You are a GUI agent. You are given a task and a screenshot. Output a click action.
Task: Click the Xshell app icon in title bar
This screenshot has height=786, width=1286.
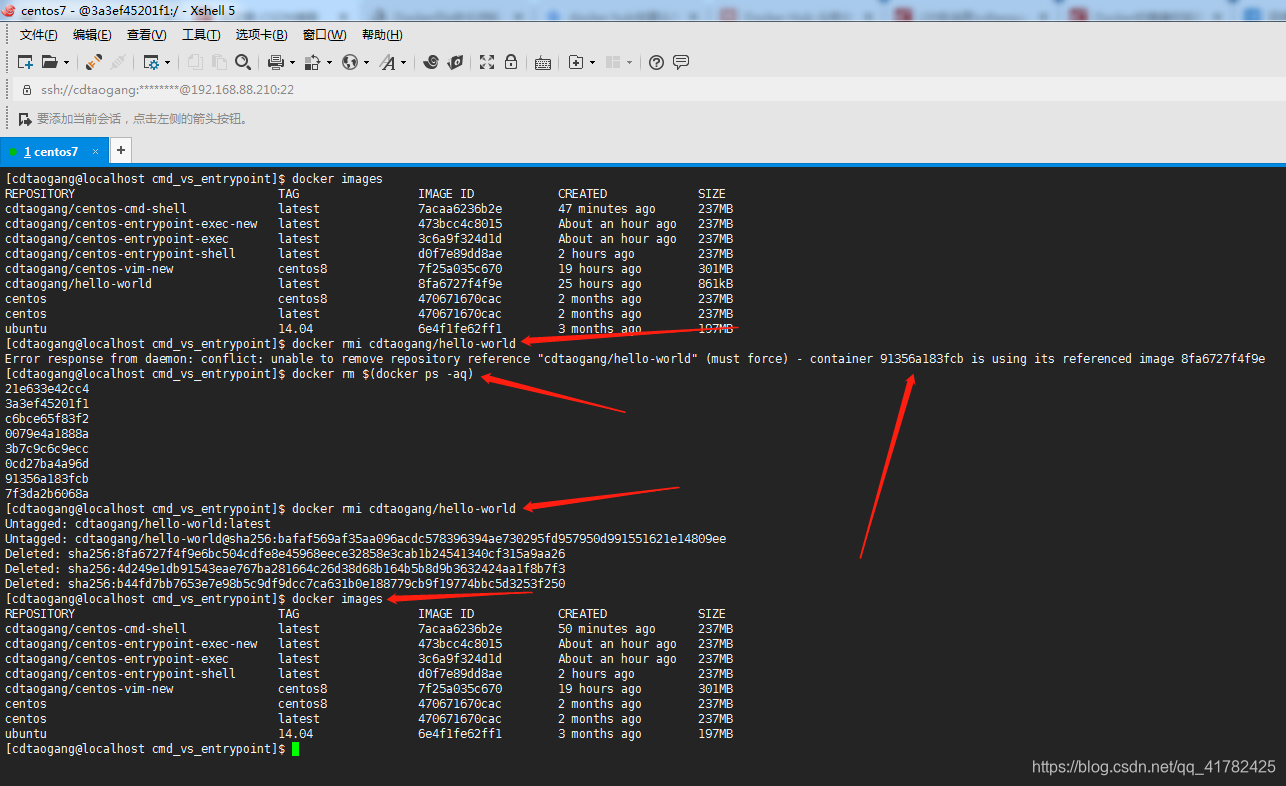coord(9,10)
